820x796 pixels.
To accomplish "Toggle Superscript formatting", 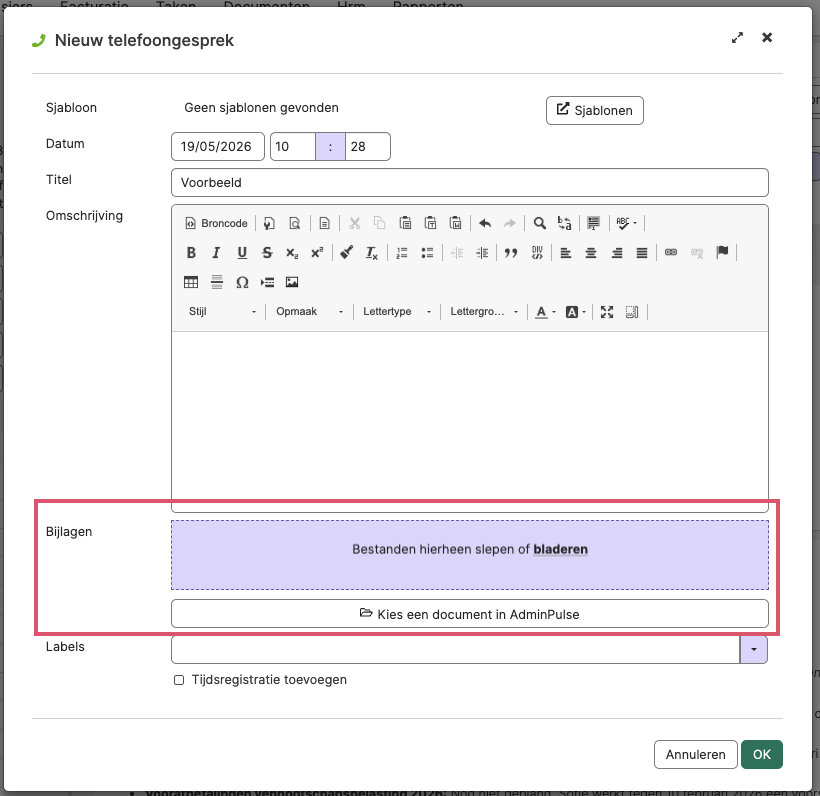I will point(317,253).
